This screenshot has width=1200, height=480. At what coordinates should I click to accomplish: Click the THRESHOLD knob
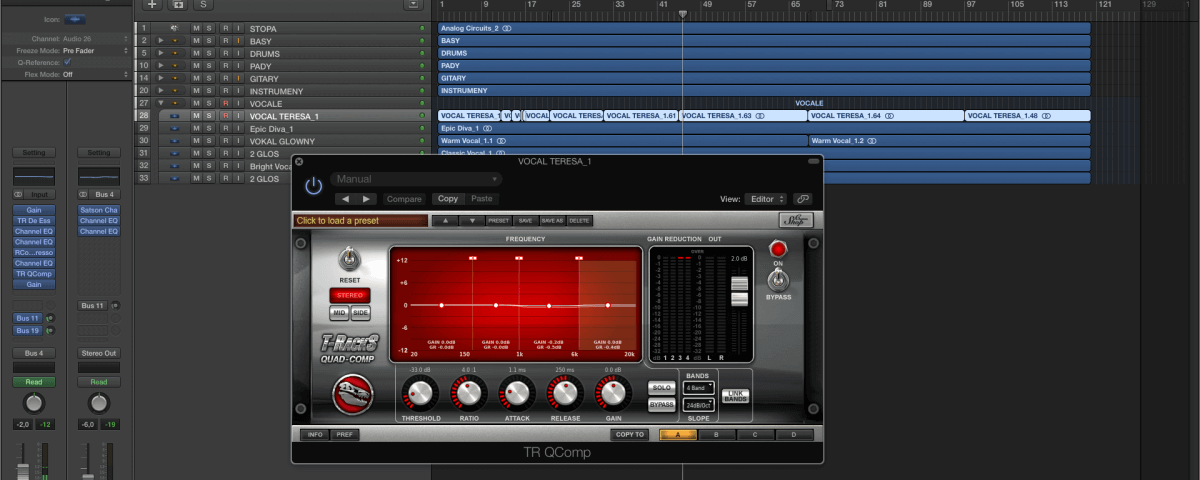click(420, 393)
